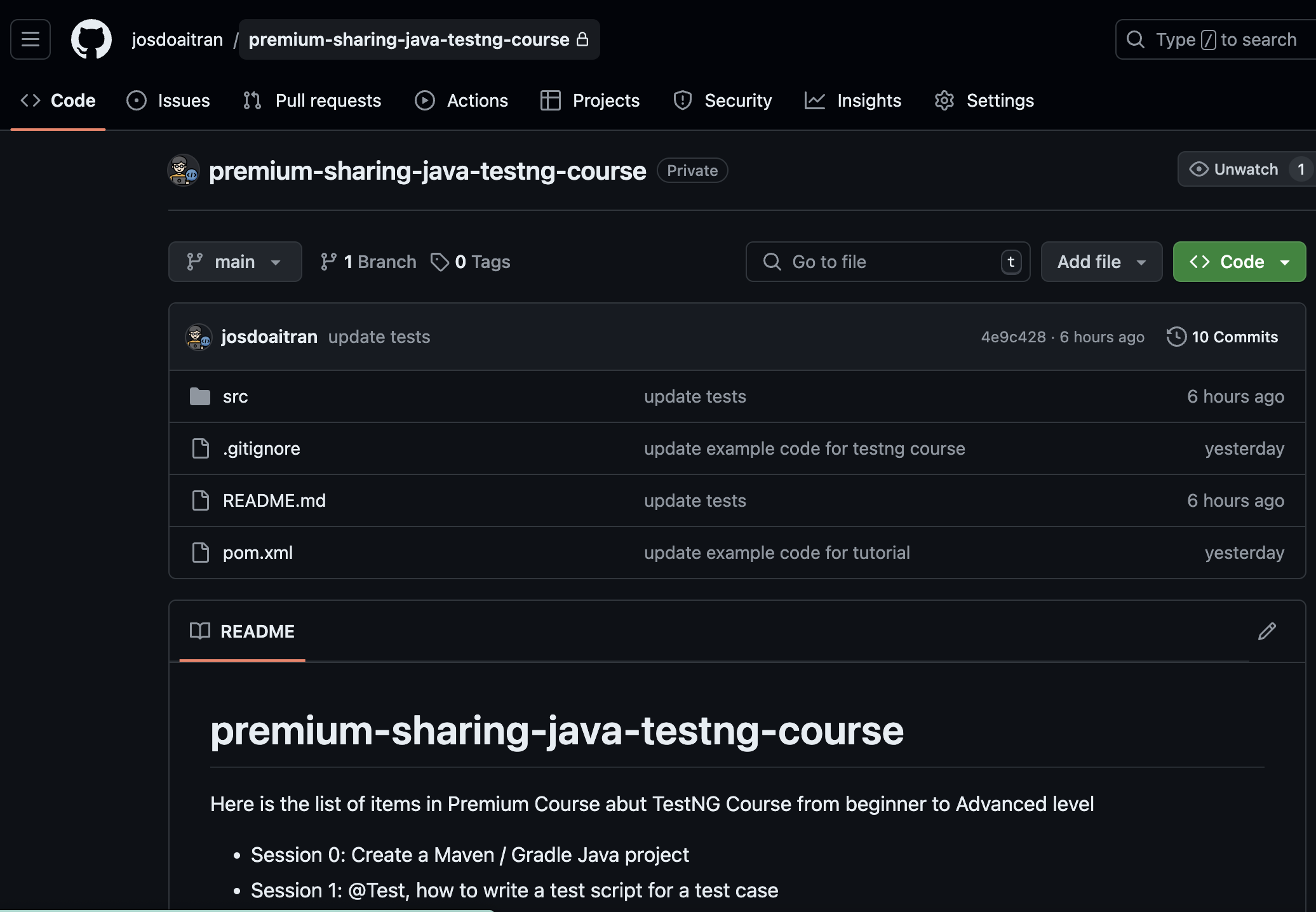This screenshot has height=912, width=1316.
Task: Click the commit history clock icon
Action: click(x=1176, y=337)
